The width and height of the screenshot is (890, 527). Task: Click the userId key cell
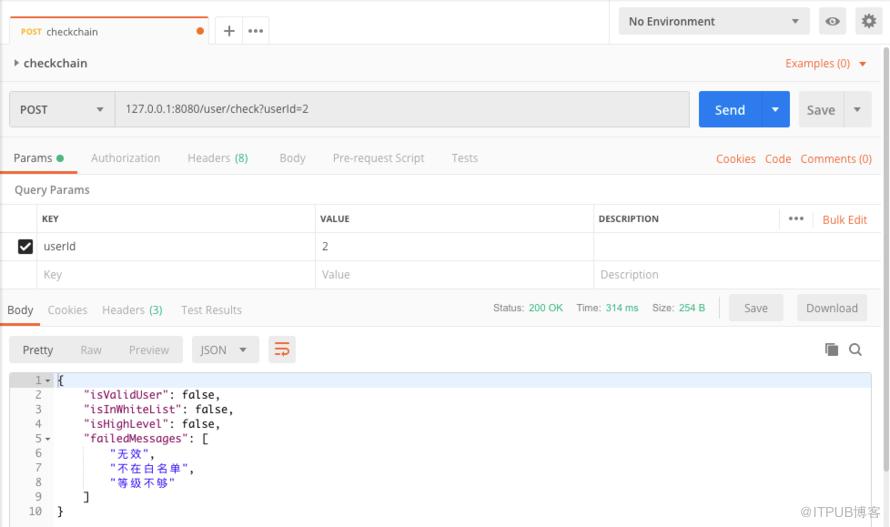tap(176, 246)
